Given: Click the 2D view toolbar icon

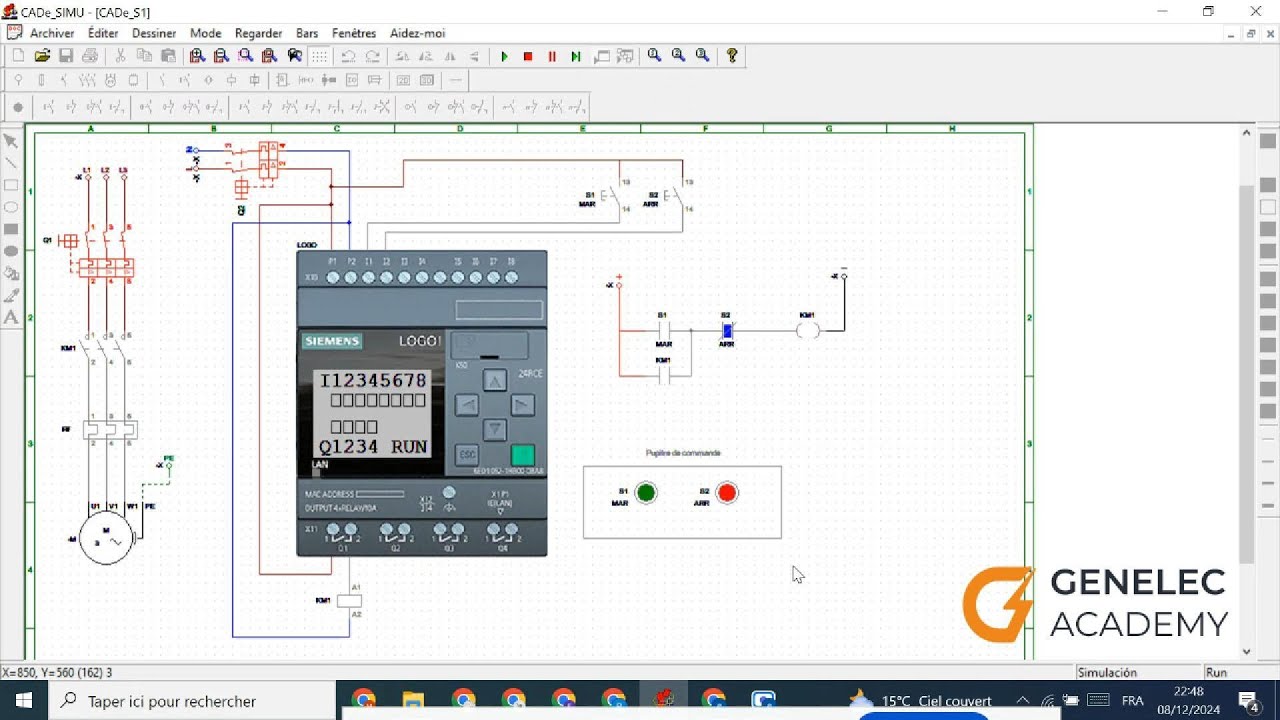Looking at the screenshot, I should (x=403, y=80).
